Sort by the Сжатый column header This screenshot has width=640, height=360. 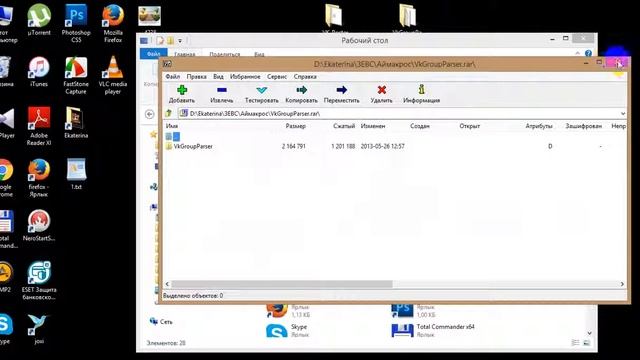point(344,126)
